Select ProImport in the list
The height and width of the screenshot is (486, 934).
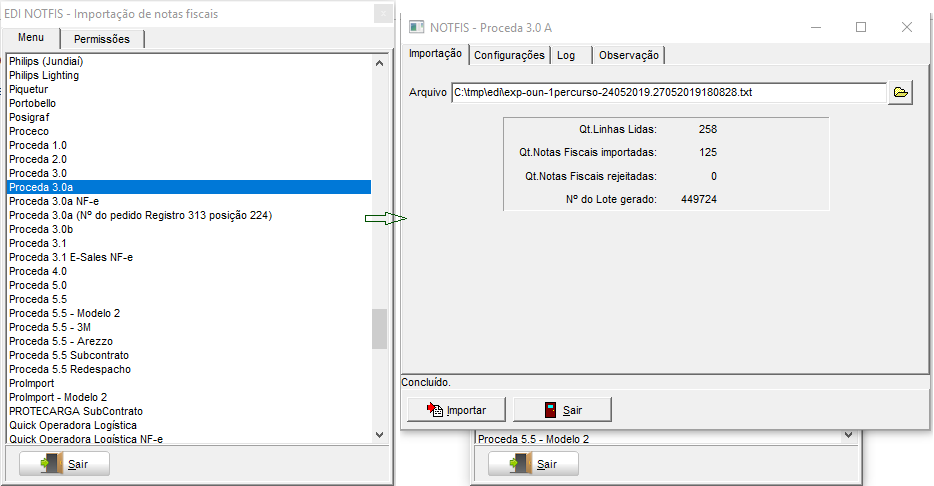coord(189,383)
